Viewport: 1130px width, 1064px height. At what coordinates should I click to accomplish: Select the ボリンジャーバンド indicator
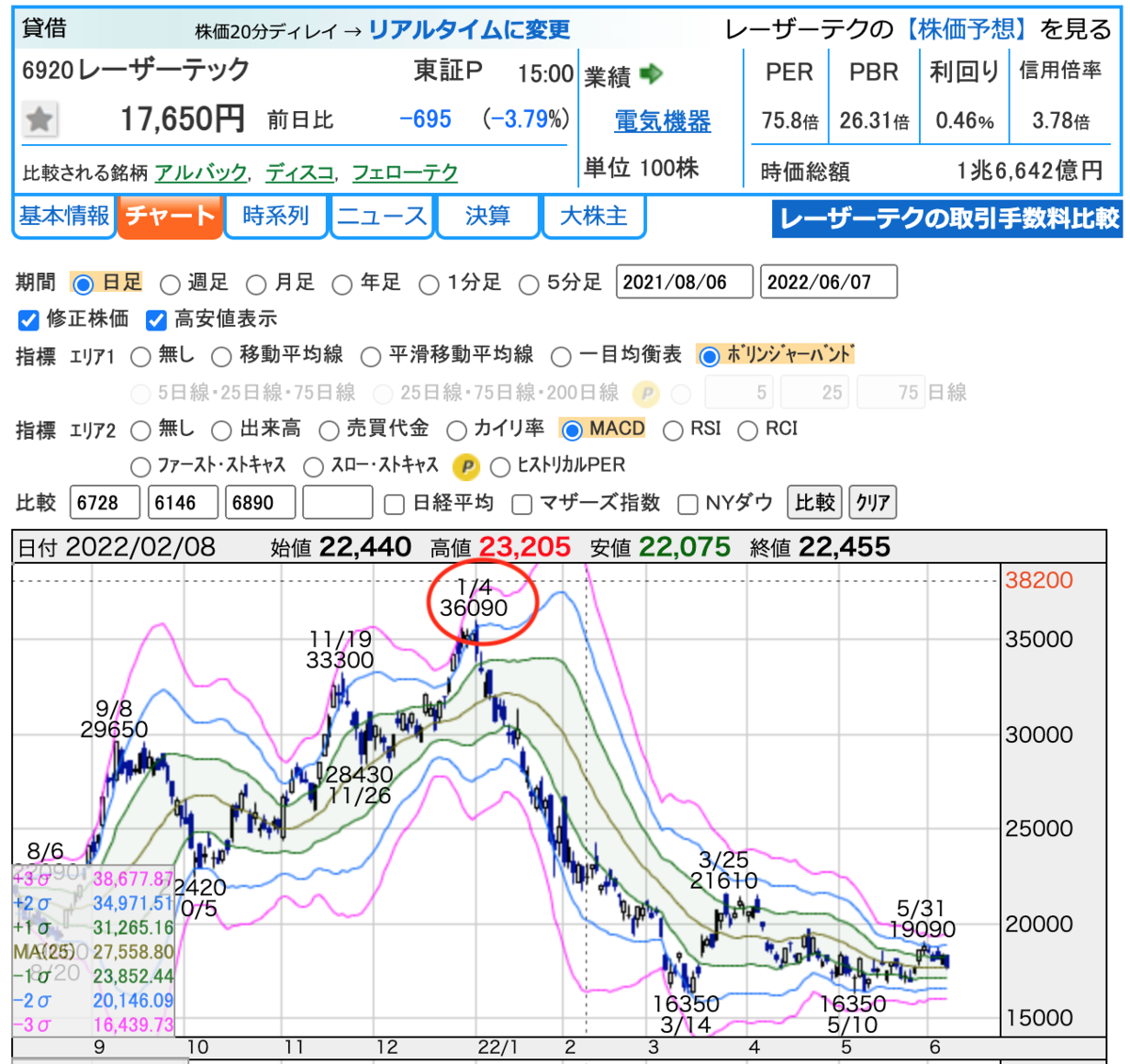[x=709, y=356]
